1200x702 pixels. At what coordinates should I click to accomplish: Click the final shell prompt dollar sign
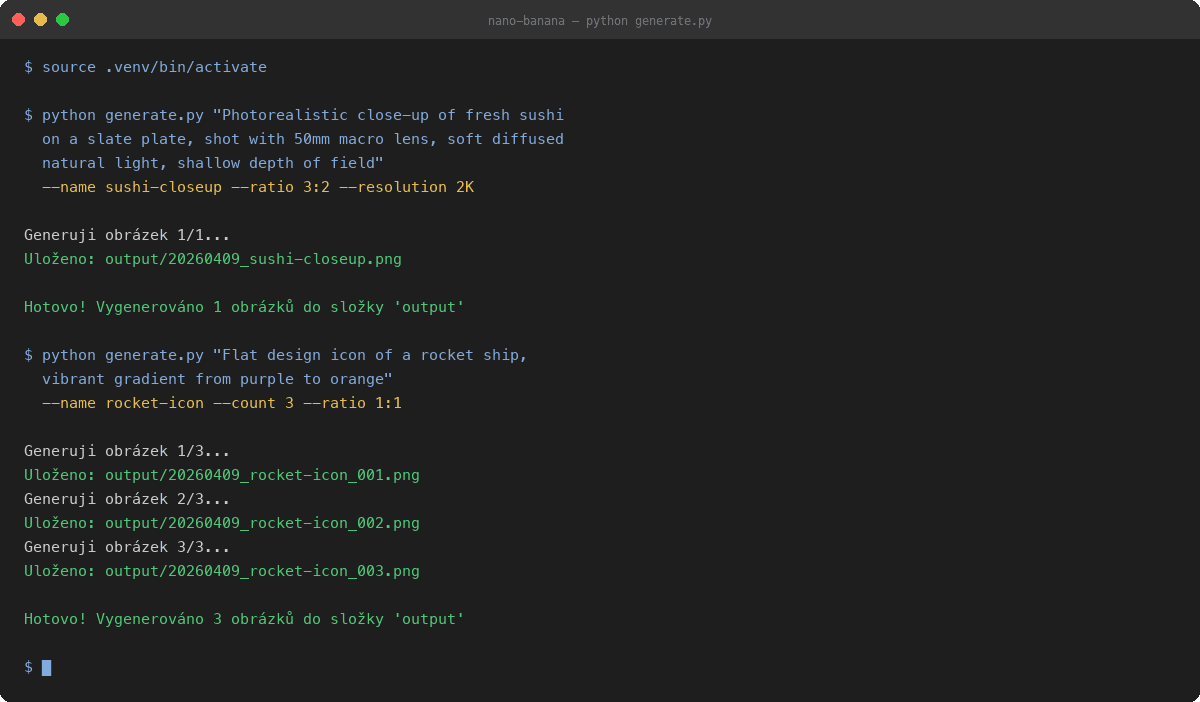pos(27,666)
